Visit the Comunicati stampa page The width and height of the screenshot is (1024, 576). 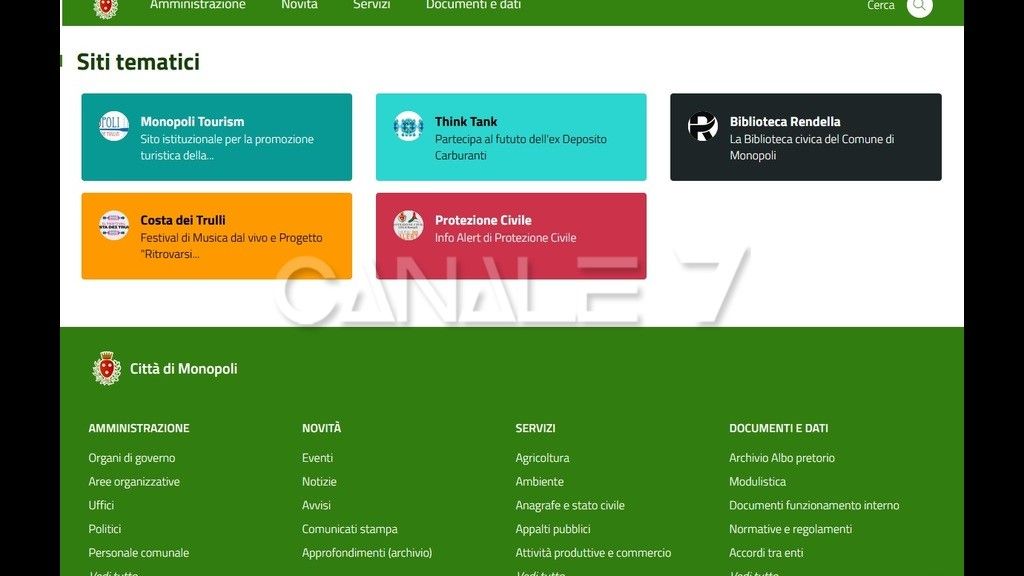click(x=349, y=529)
